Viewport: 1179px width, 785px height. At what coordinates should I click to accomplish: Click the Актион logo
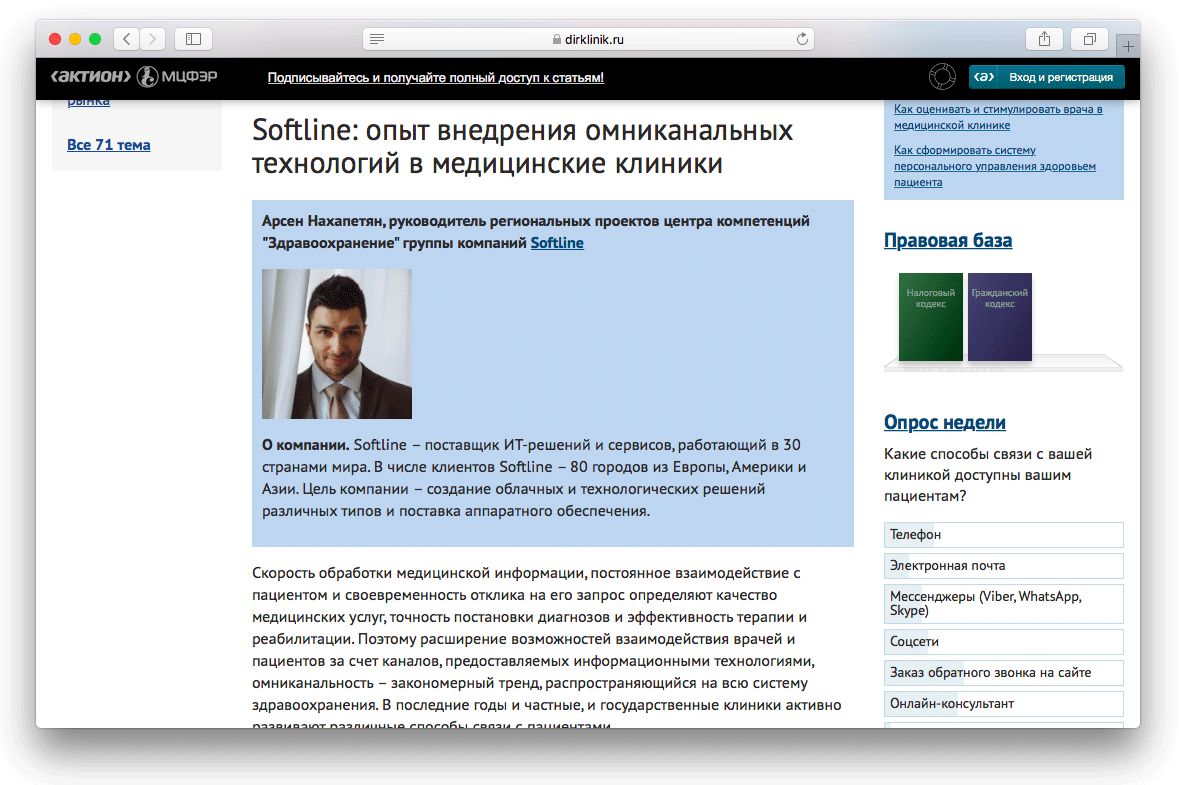[x=90, y=77]
